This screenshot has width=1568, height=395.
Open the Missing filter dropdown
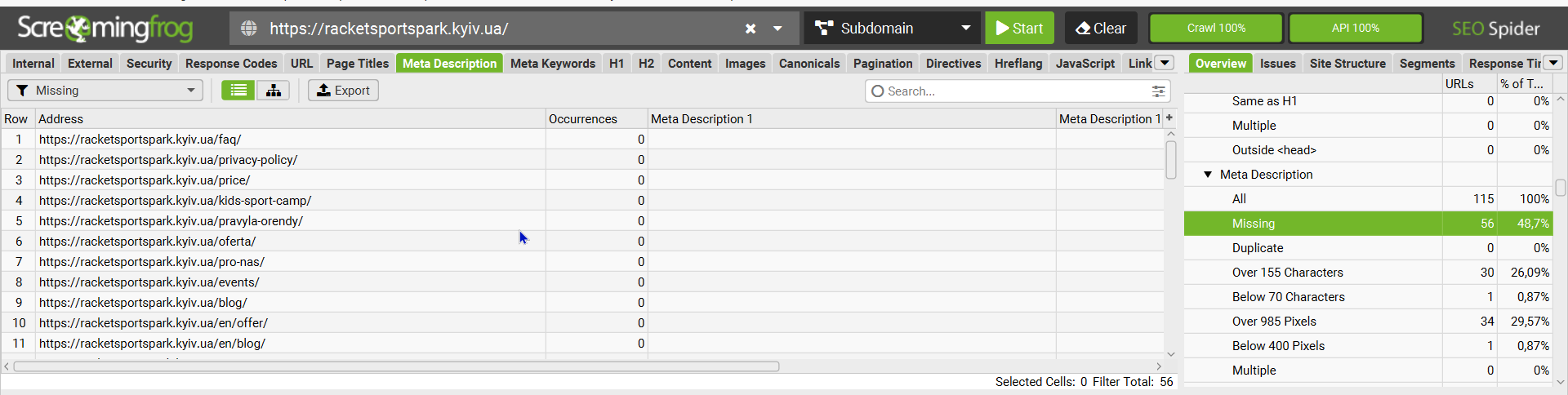(x=105, y=91)
